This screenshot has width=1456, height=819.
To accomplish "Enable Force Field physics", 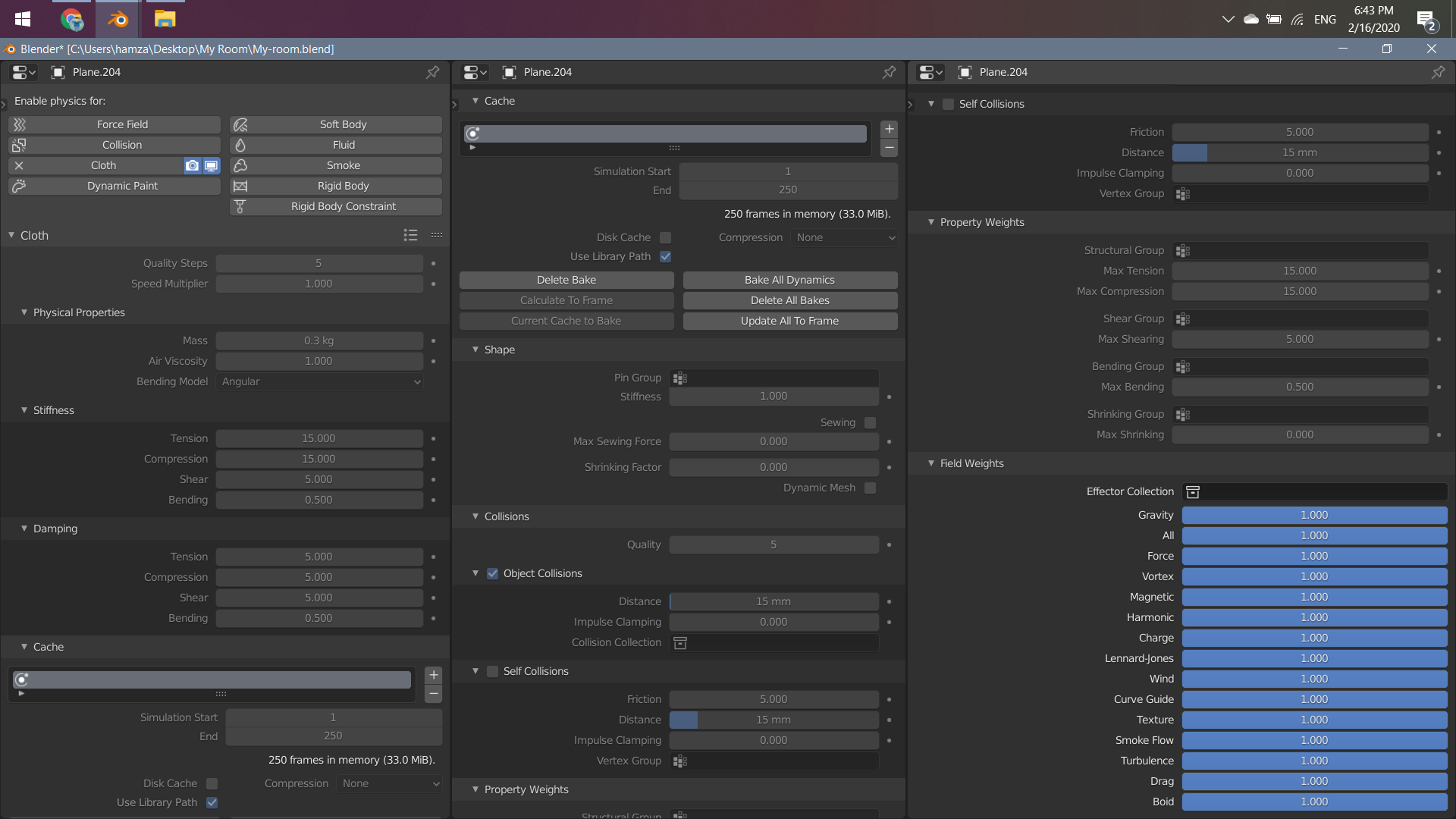I will coord(115,124).
